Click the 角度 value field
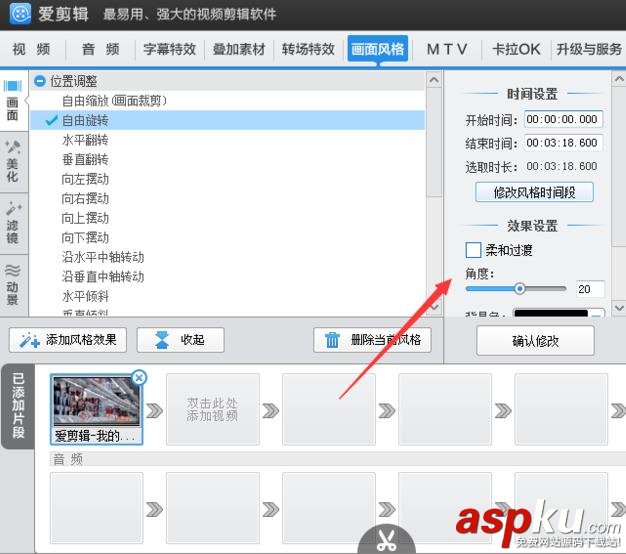The image size is (626, 554). [590, 289]
